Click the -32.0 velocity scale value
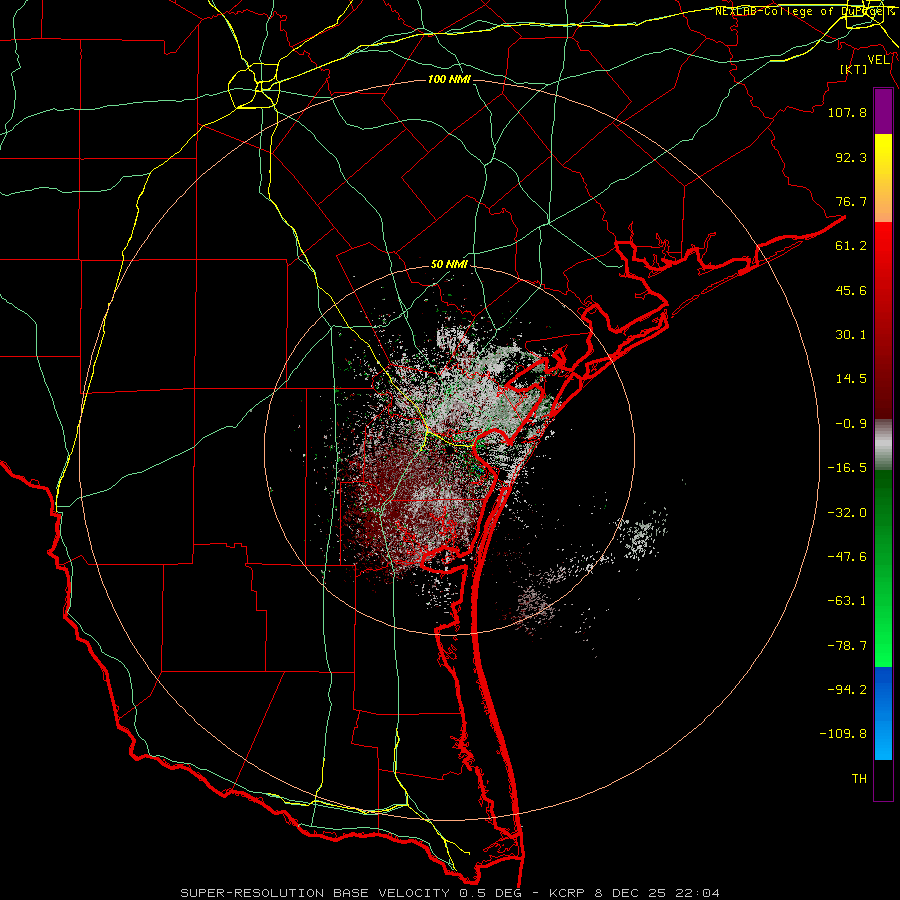Image resolution: width=900 pixels, height=900 pixels. (847, 513)
